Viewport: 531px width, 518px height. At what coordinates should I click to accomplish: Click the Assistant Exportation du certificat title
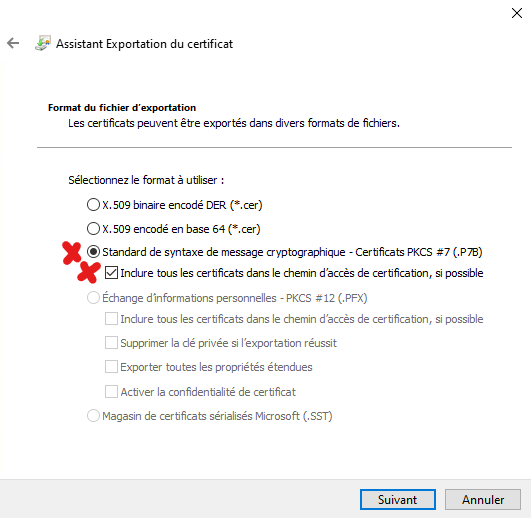(144, 44)
